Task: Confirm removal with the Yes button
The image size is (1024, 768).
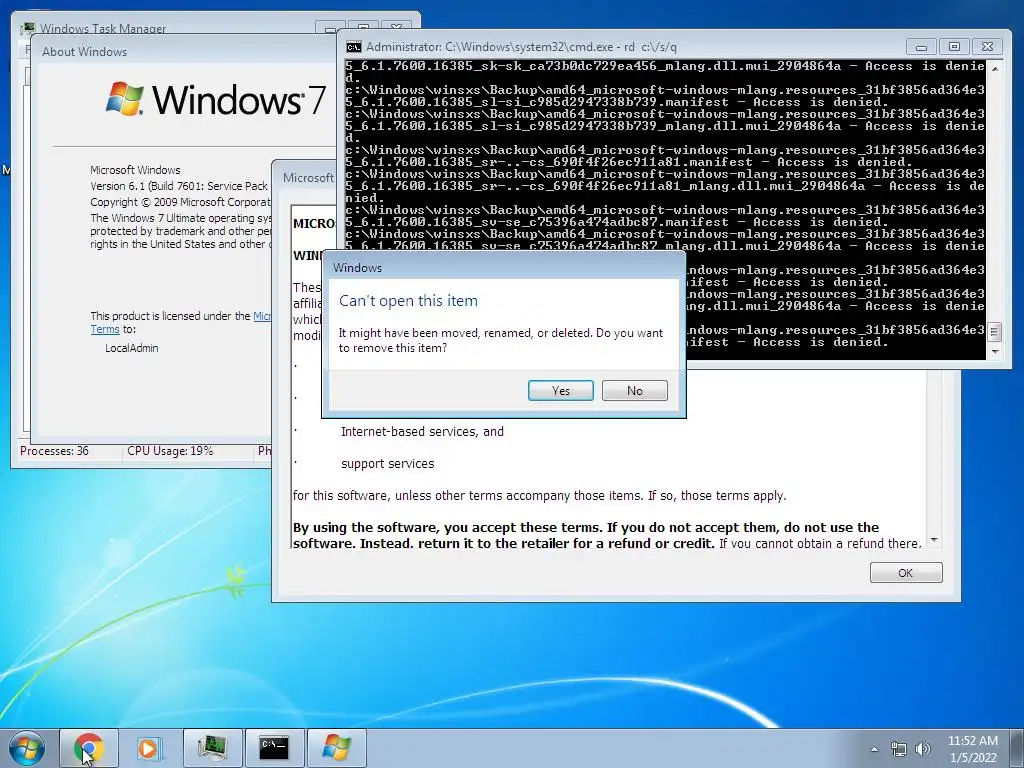Action: click(560, 391)
